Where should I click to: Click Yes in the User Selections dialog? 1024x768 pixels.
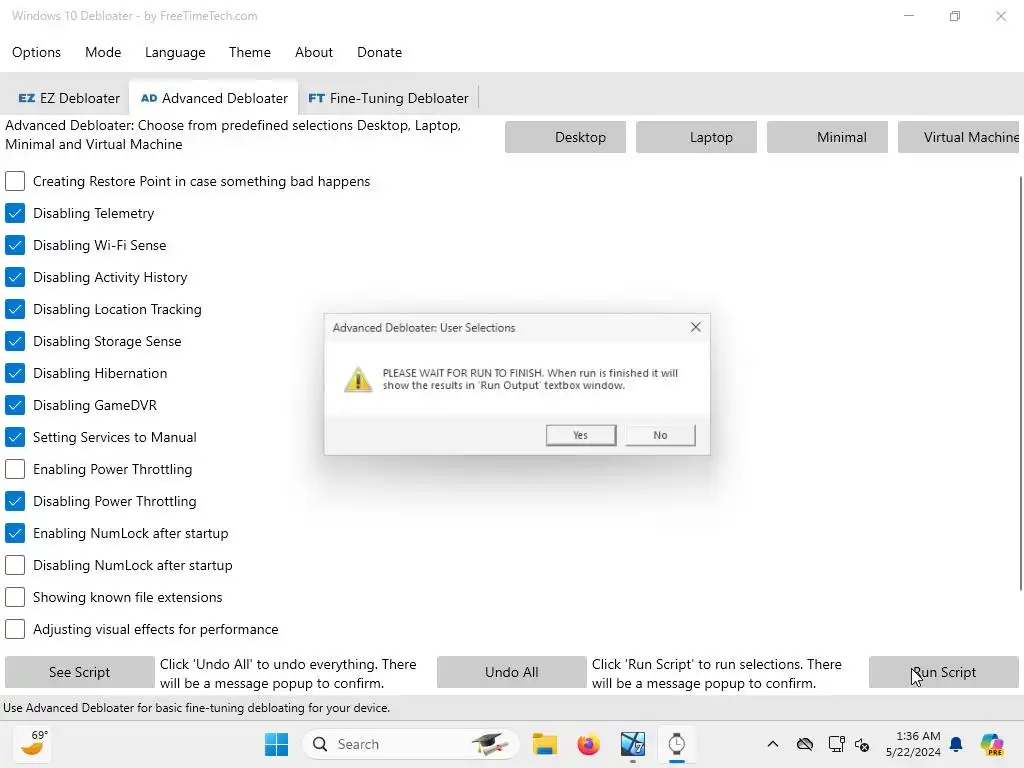click(581, 435)
